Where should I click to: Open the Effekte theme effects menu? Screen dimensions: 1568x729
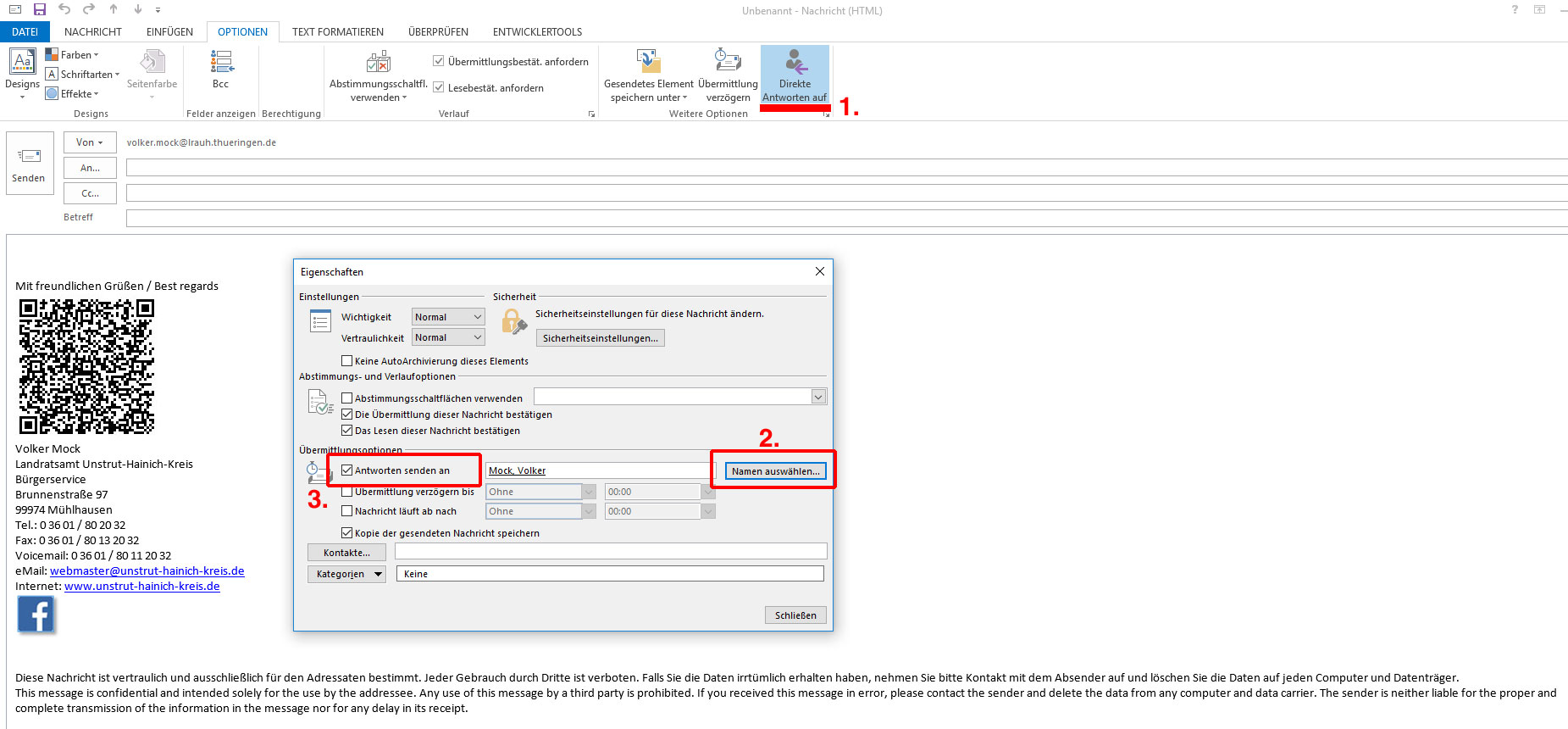(72, 94)
